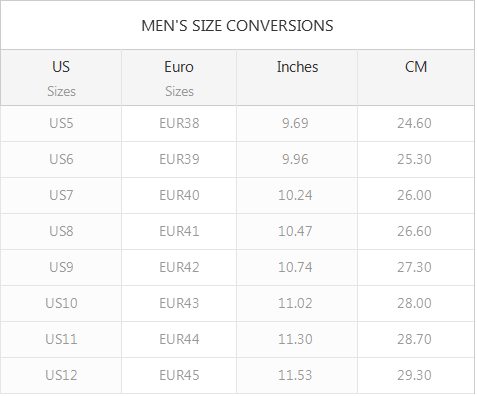Click the 25.30 CM value

[x=414, y=159]
